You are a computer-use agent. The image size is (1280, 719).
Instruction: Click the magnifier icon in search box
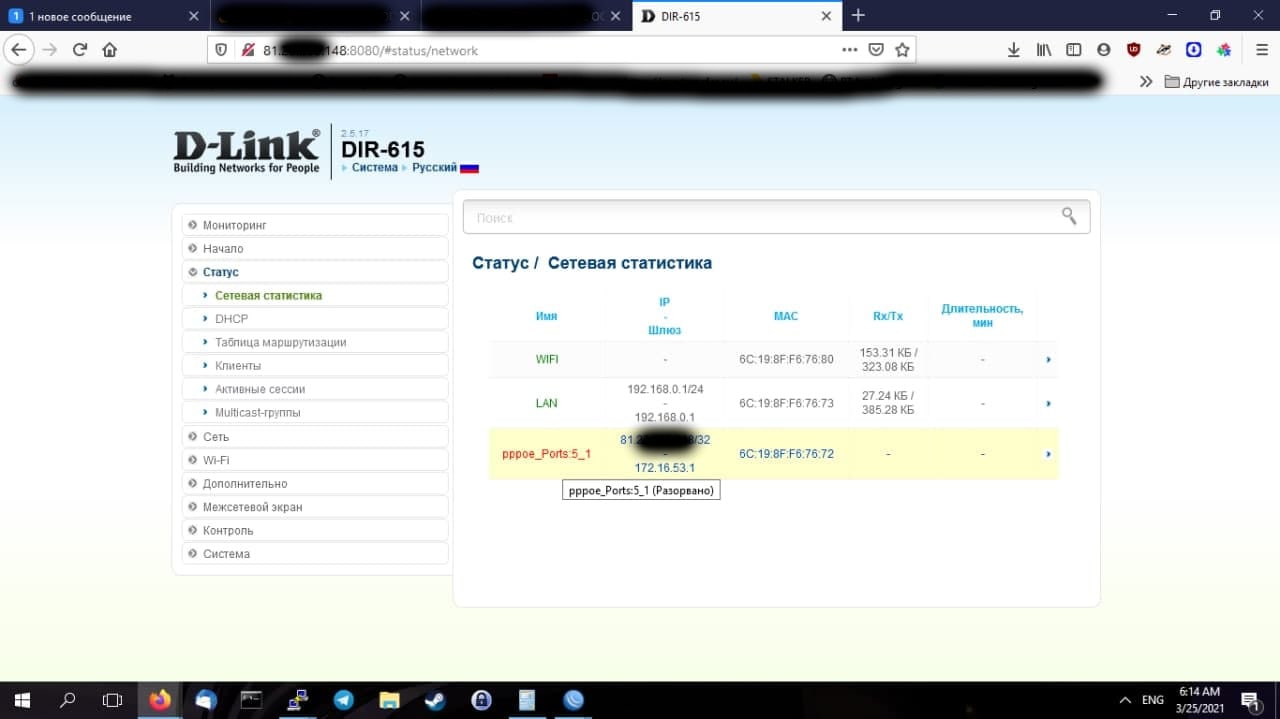[1069, 216]
